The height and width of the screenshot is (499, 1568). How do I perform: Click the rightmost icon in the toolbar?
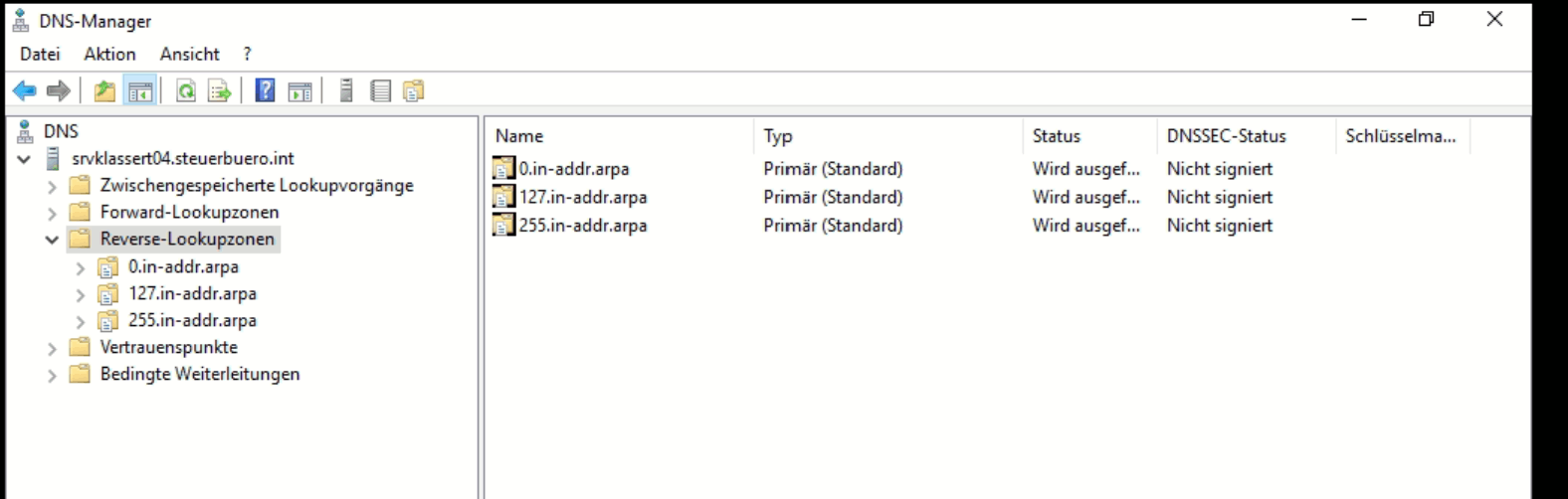413,91
